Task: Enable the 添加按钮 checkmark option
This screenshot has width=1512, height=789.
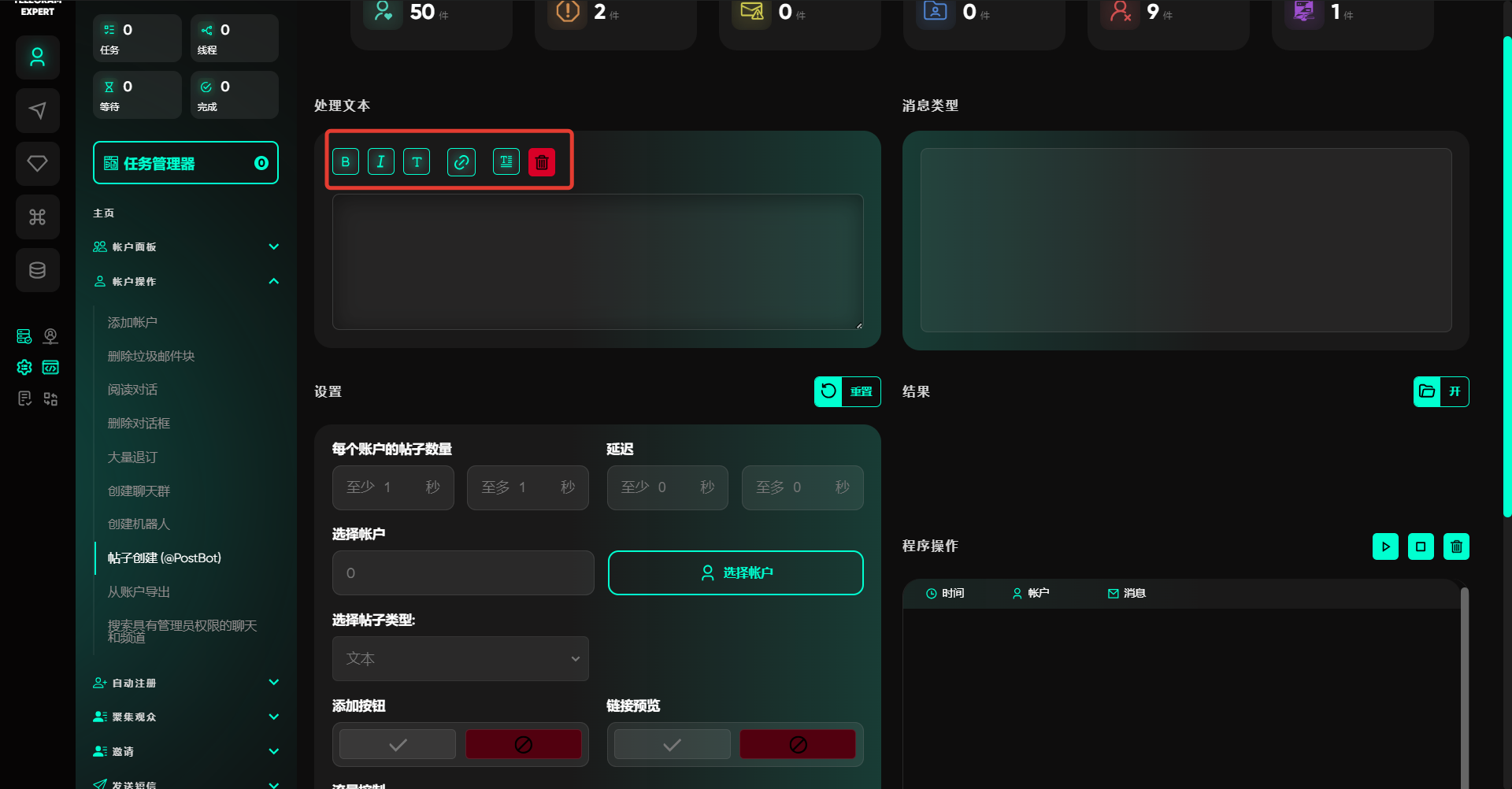Action: pos(398,744)
